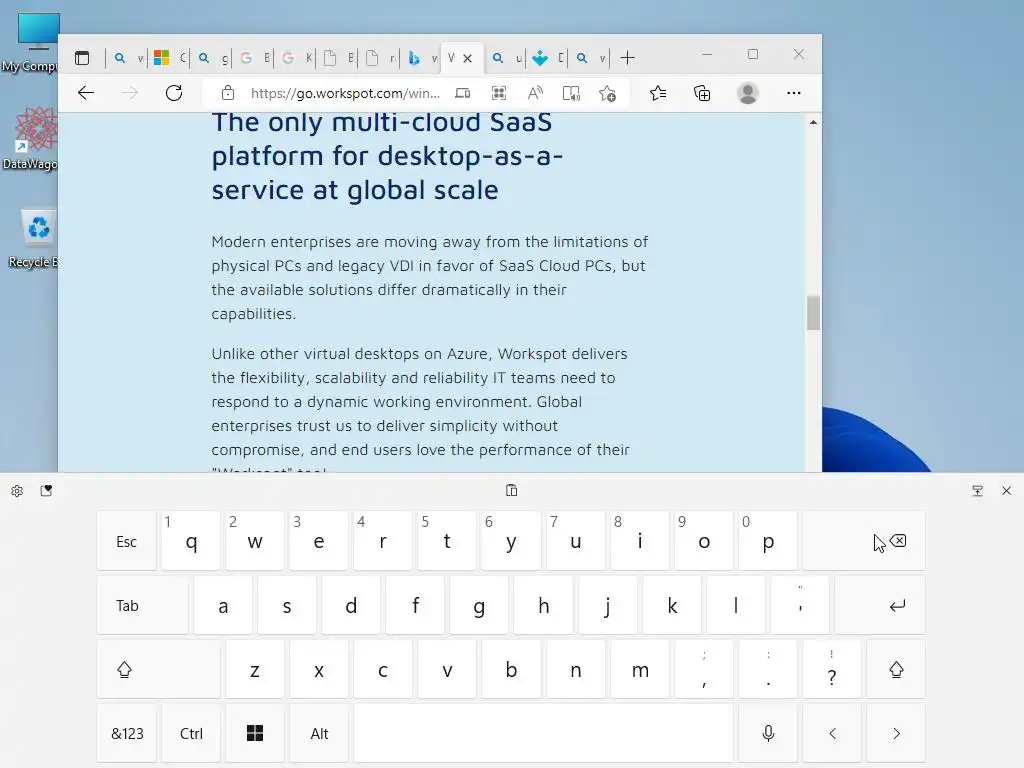Tap the Backspace key
This screenshot has height=768, width=1024.
pyautogui.click(x=863, y=541)
